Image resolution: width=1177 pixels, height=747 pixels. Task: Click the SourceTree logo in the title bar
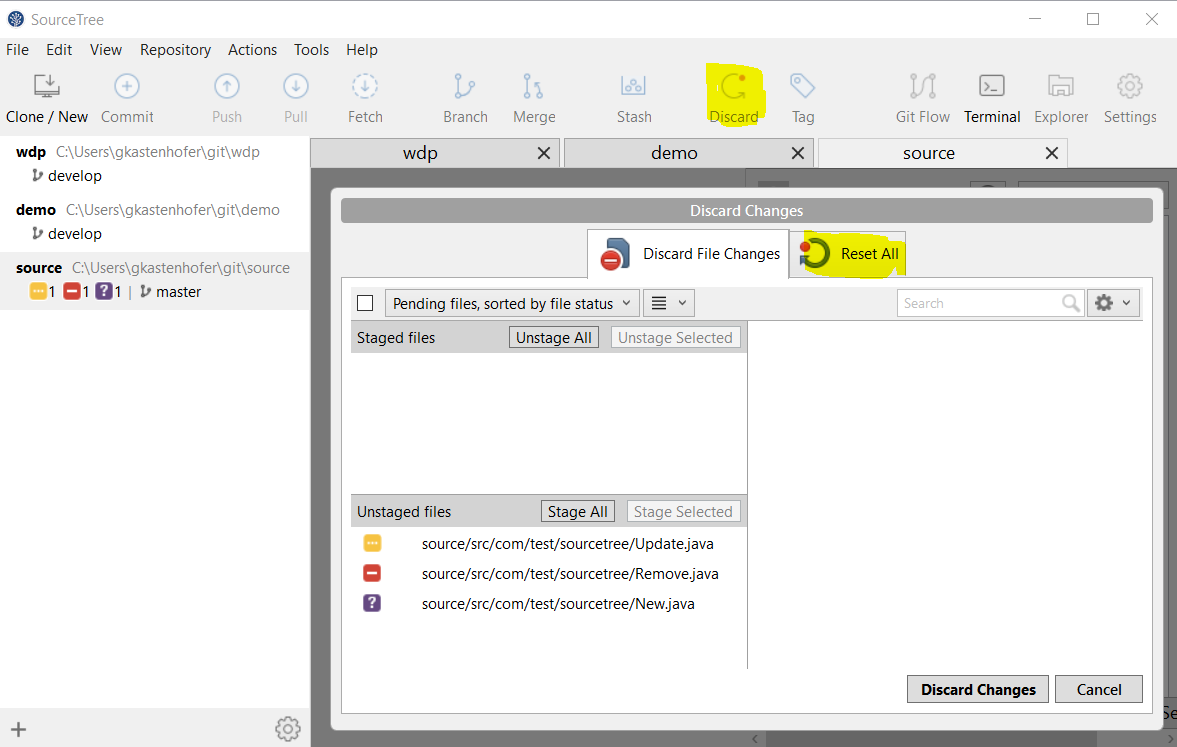point(16,19)
